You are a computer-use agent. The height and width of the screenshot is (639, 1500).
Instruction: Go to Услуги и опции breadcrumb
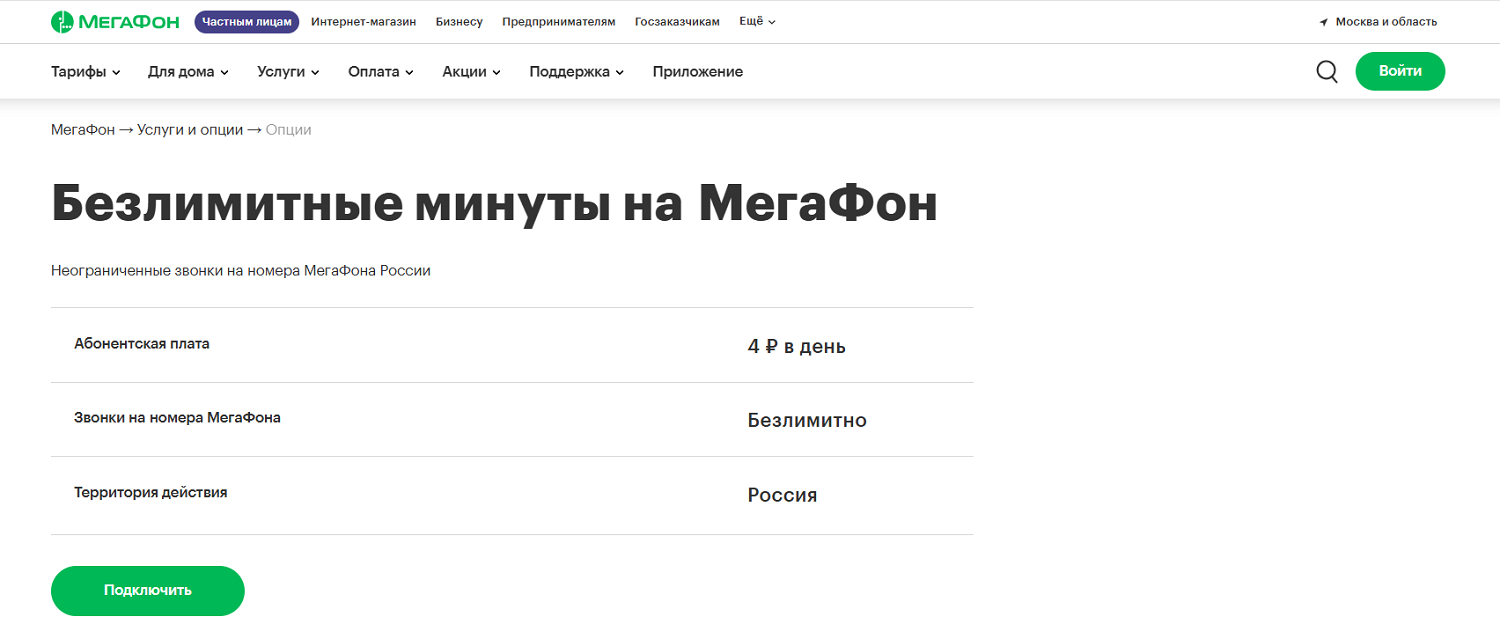pos(190,130)
